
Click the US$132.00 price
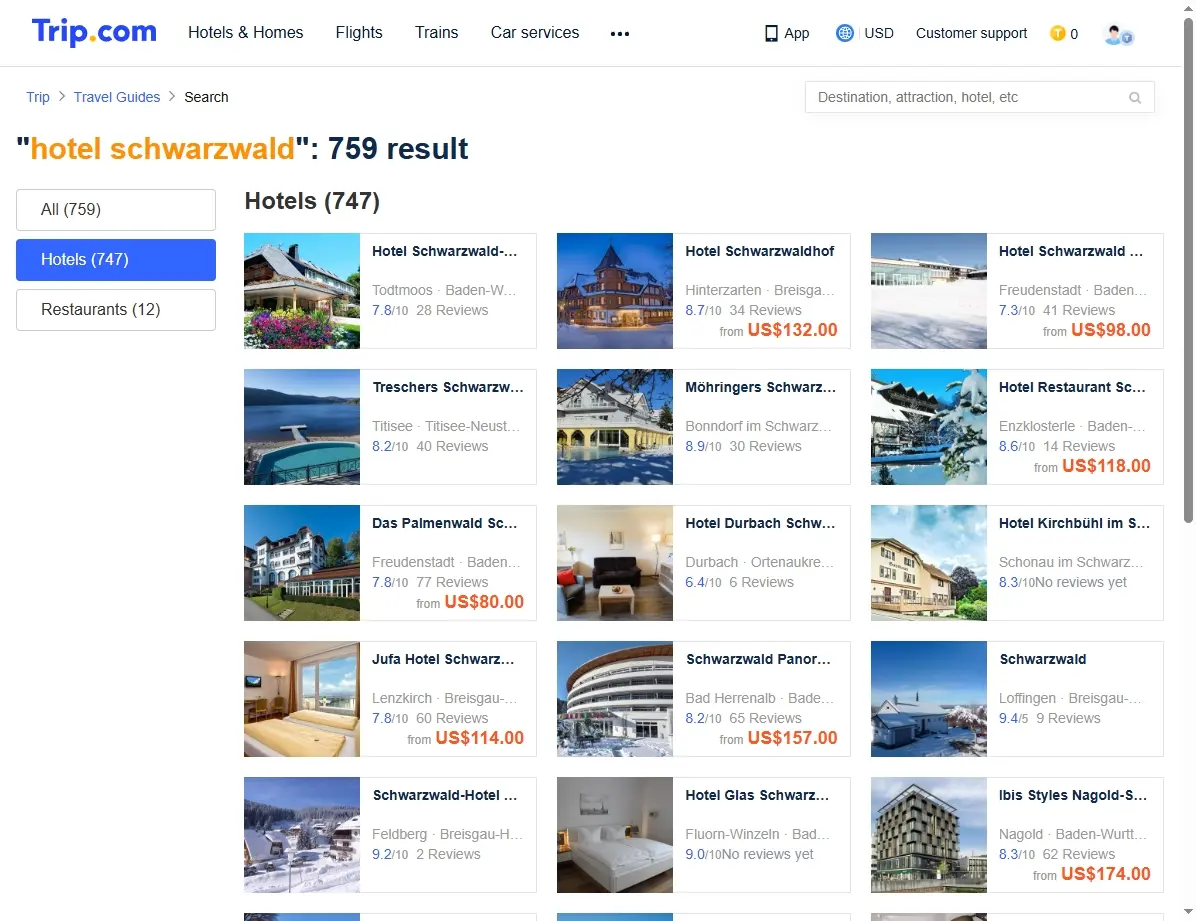click(793, 330)
